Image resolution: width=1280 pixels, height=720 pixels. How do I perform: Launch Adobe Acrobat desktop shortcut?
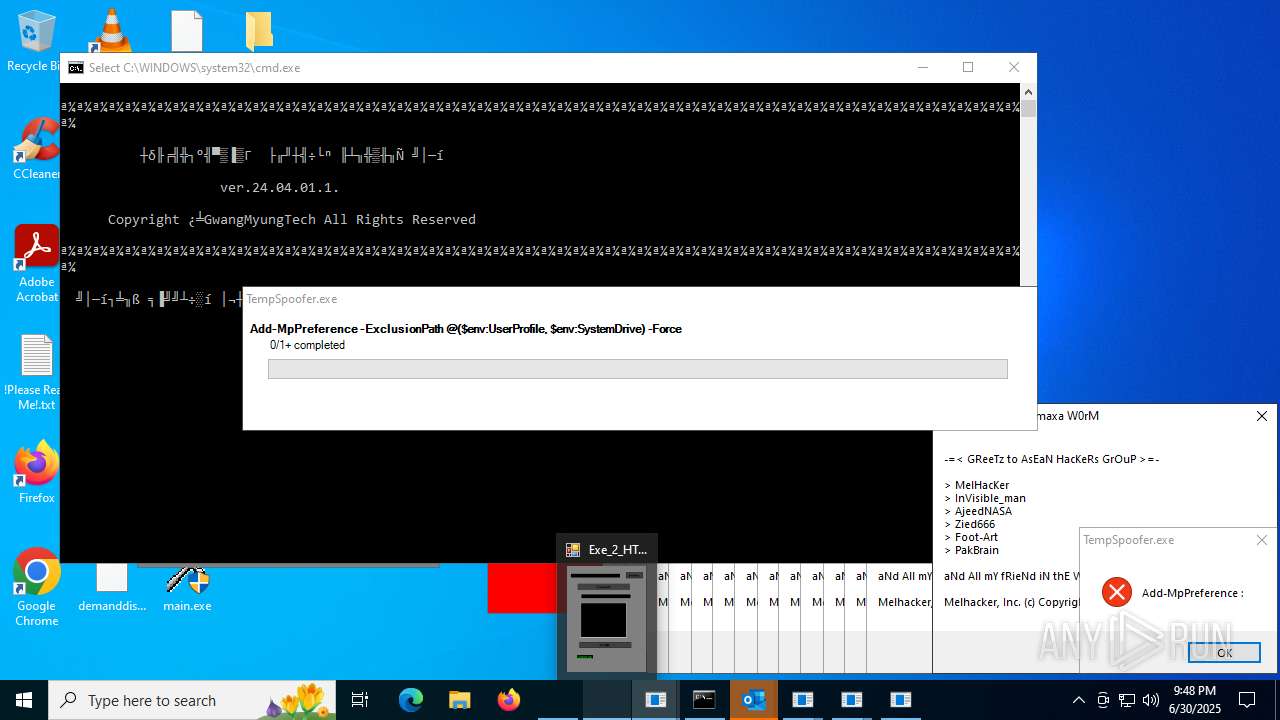[36, 264]
